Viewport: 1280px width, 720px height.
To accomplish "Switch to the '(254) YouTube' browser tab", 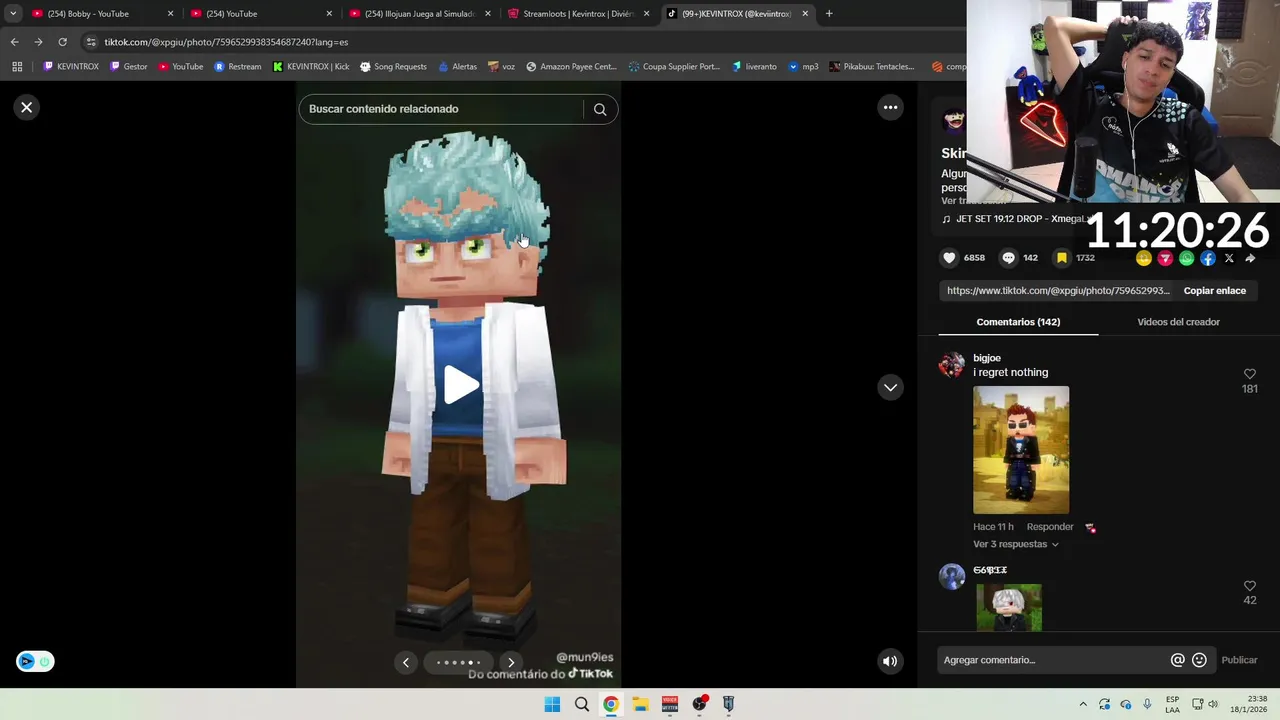I will [x=260, y=14].
